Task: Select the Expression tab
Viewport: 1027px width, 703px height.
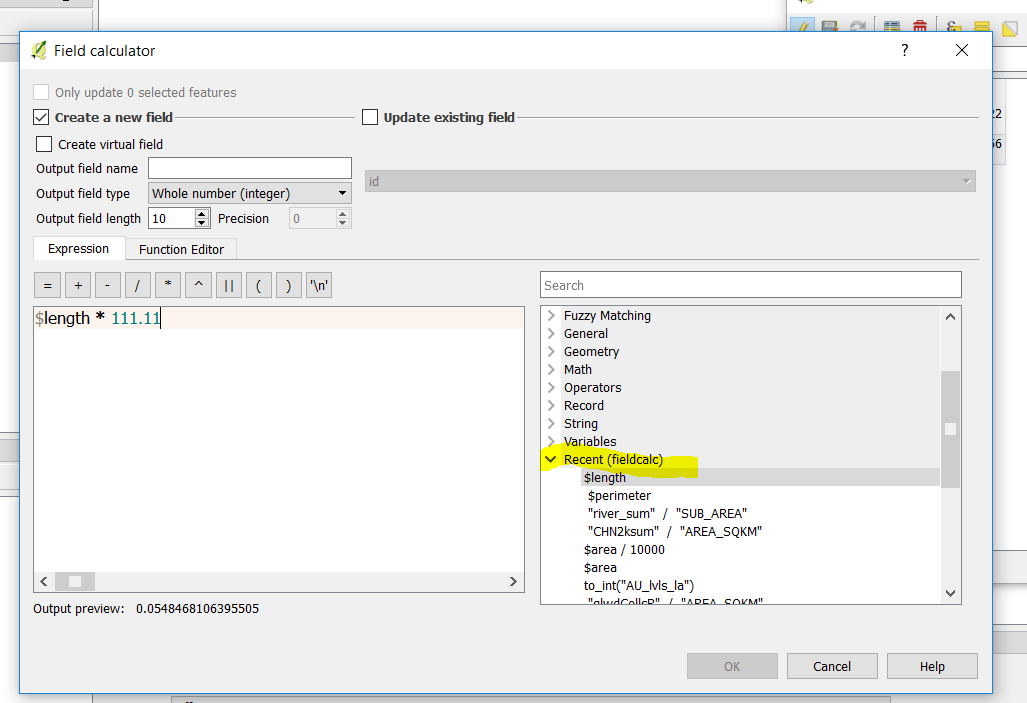Action: 78,249
